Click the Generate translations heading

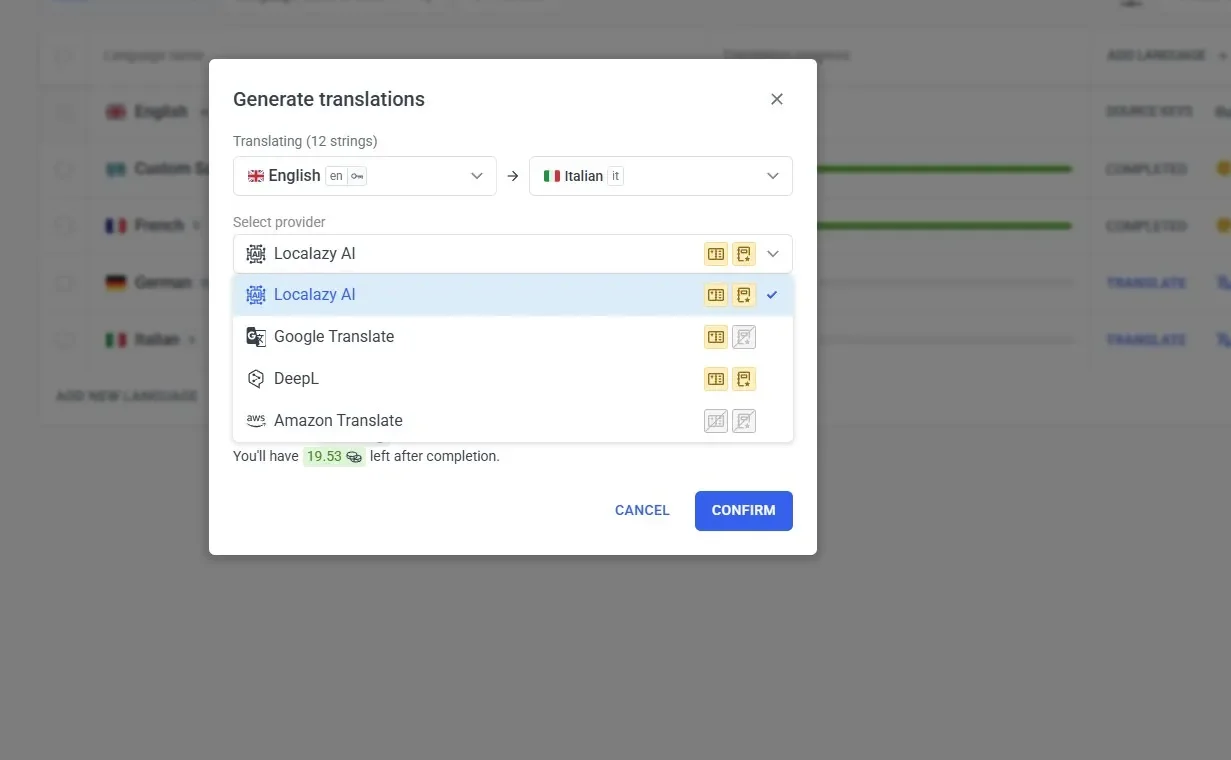point(329,99)
